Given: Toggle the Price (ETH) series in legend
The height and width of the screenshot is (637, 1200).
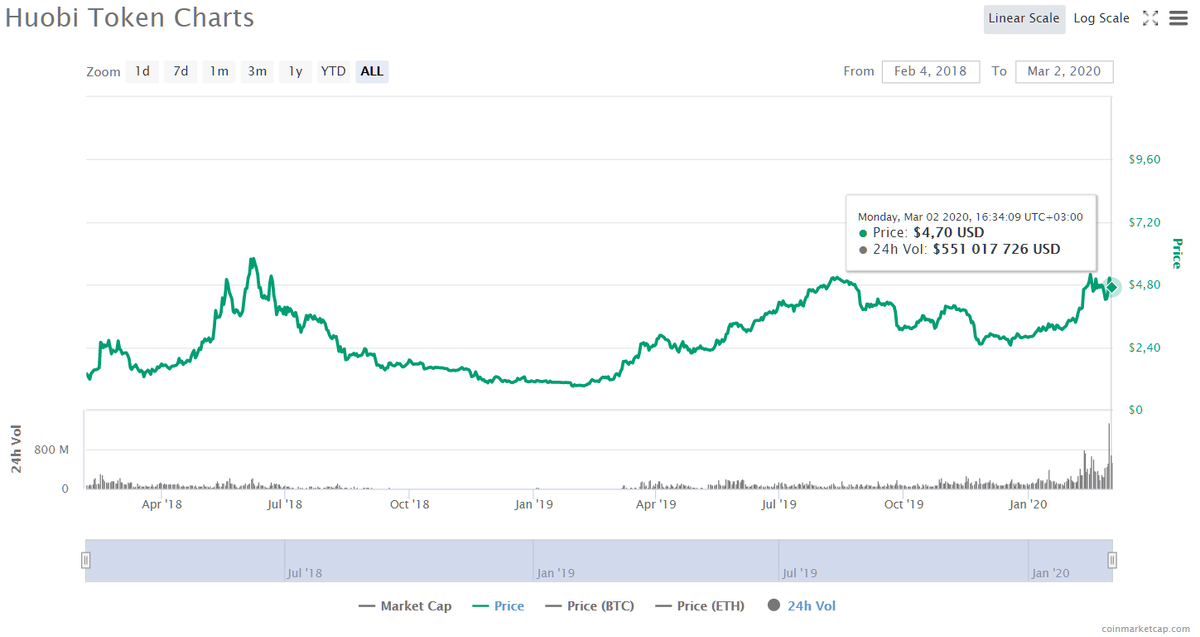Looking at the screenshot, I should (701, 606).
